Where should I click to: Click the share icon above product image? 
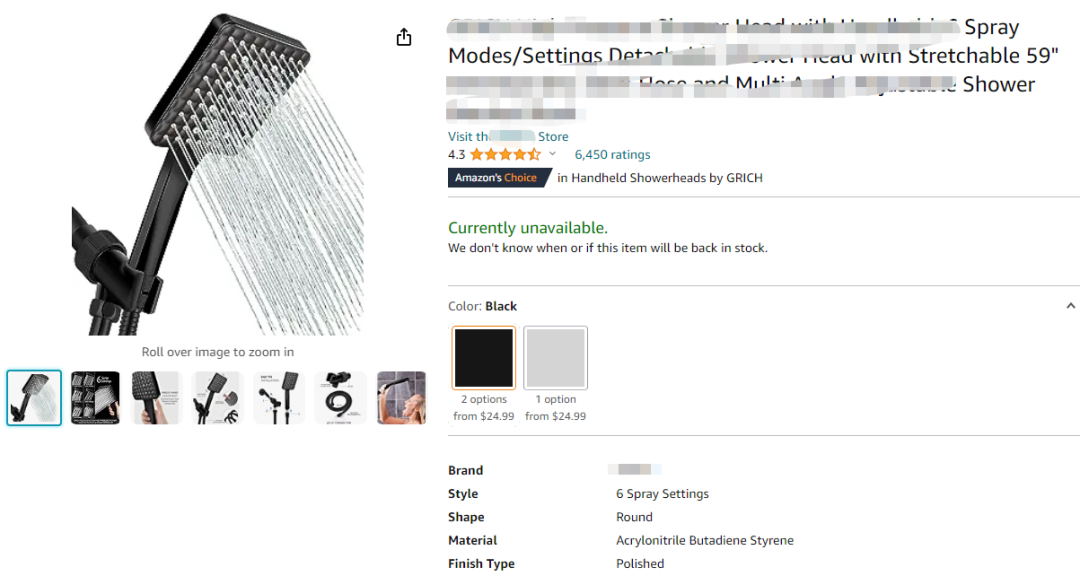404,37
